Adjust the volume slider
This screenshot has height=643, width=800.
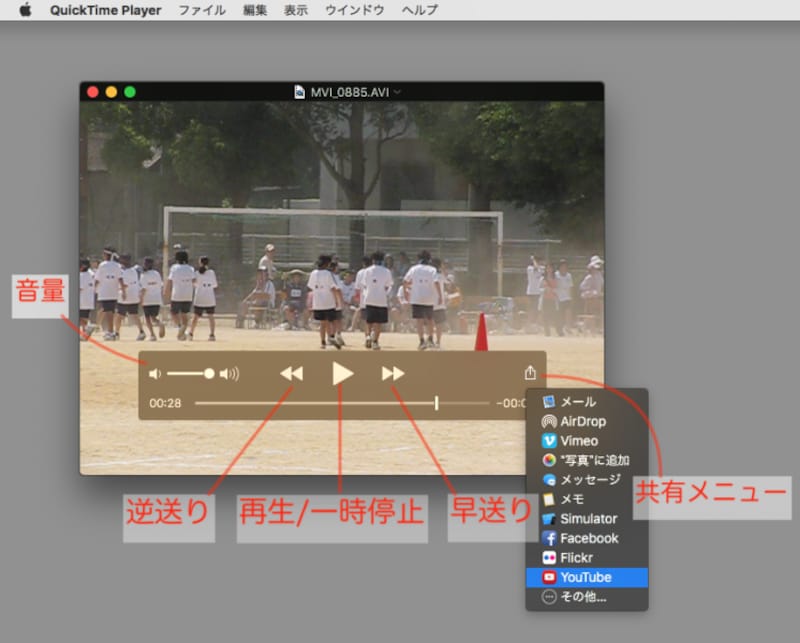pos(188,373)
